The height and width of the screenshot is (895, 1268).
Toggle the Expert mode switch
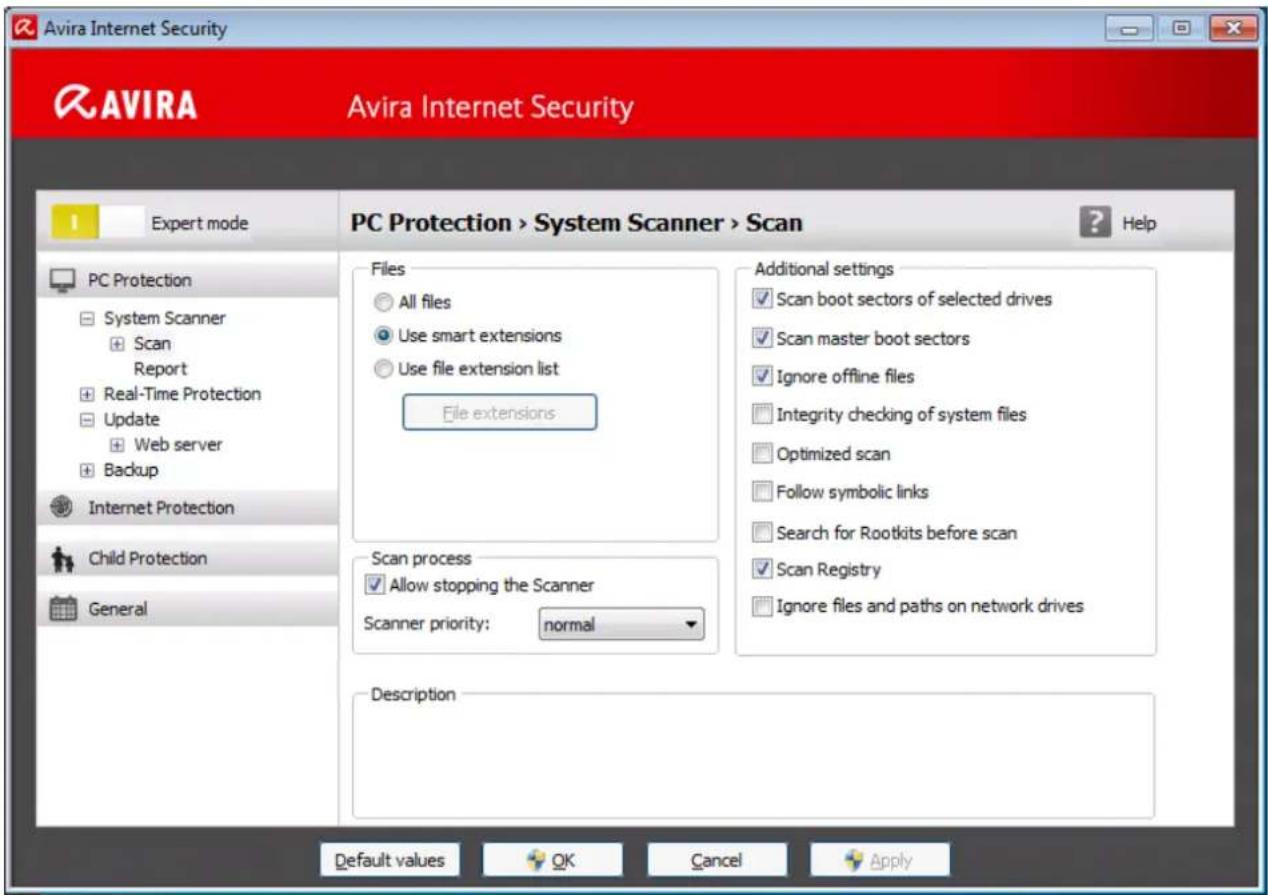click(x=96, y=223)
